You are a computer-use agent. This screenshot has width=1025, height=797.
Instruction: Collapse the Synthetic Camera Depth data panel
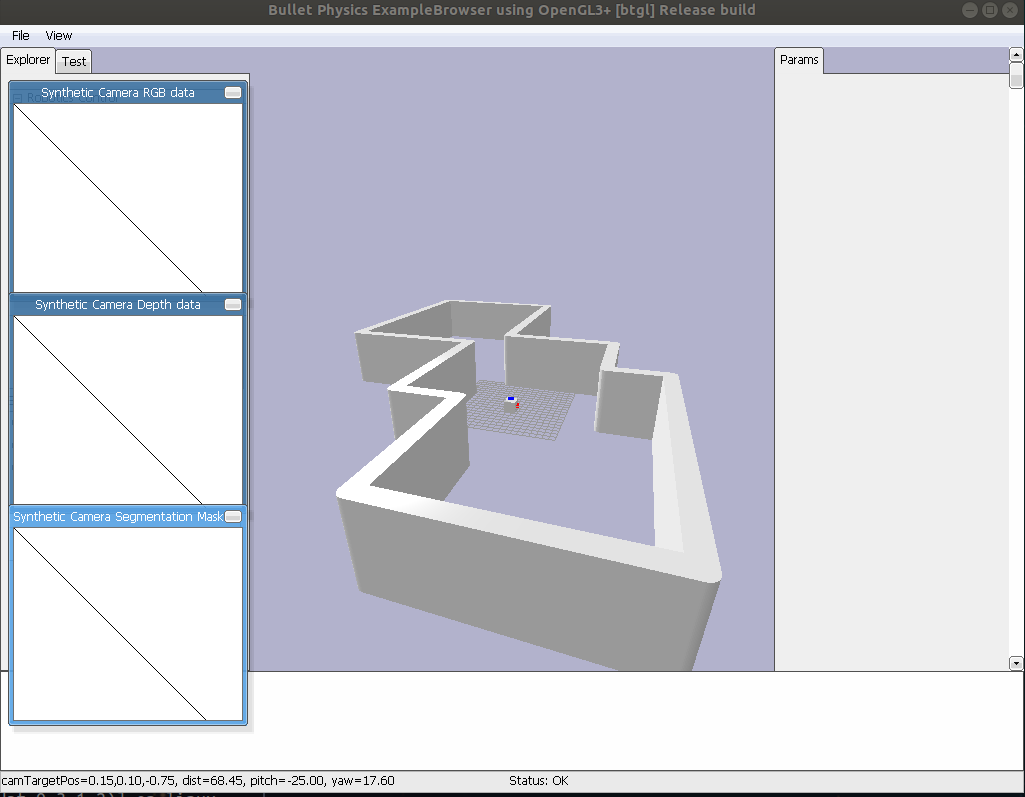232,305
